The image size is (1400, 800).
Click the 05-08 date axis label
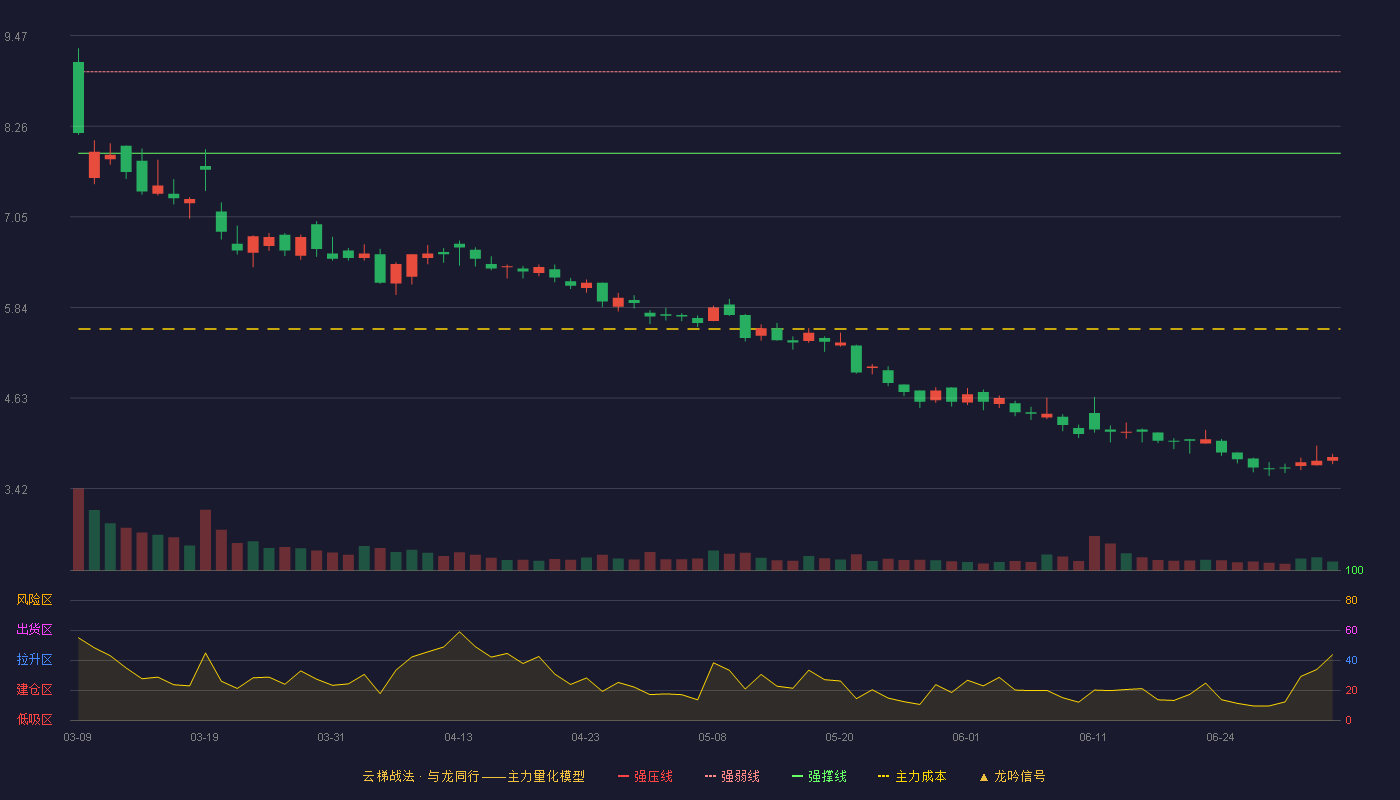point(712,737)
